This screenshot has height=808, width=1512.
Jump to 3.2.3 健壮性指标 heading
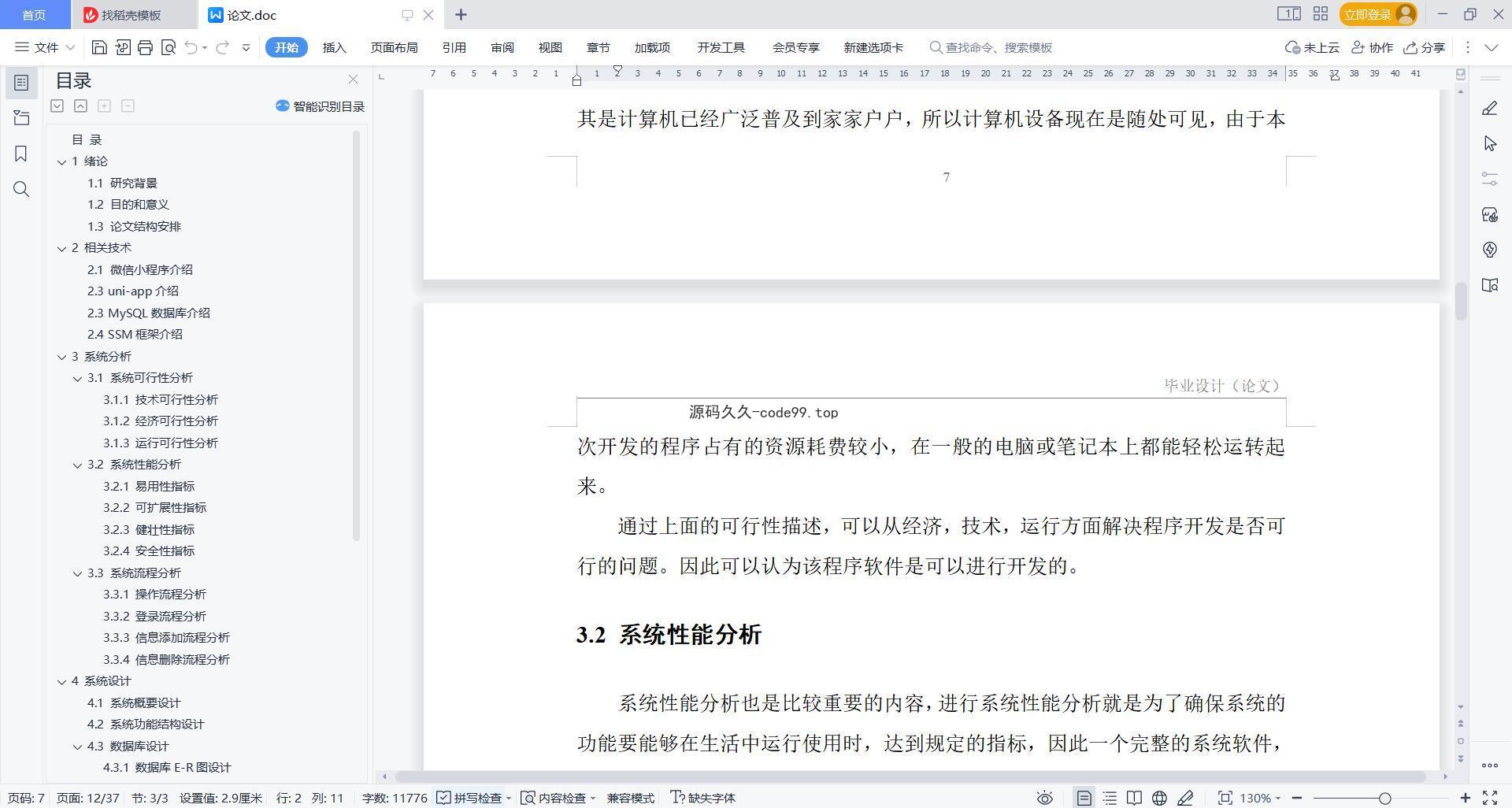149,529
